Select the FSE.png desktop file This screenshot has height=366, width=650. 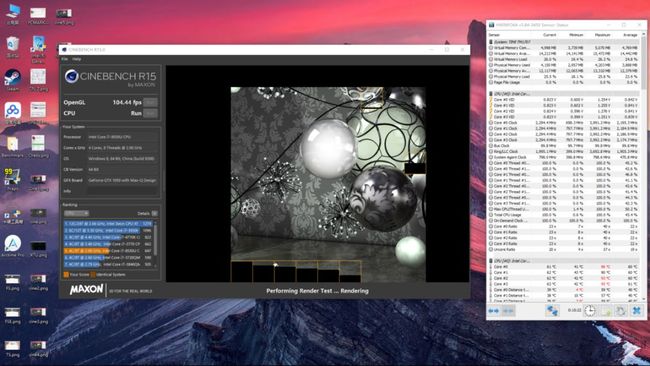tap(12, 315)
